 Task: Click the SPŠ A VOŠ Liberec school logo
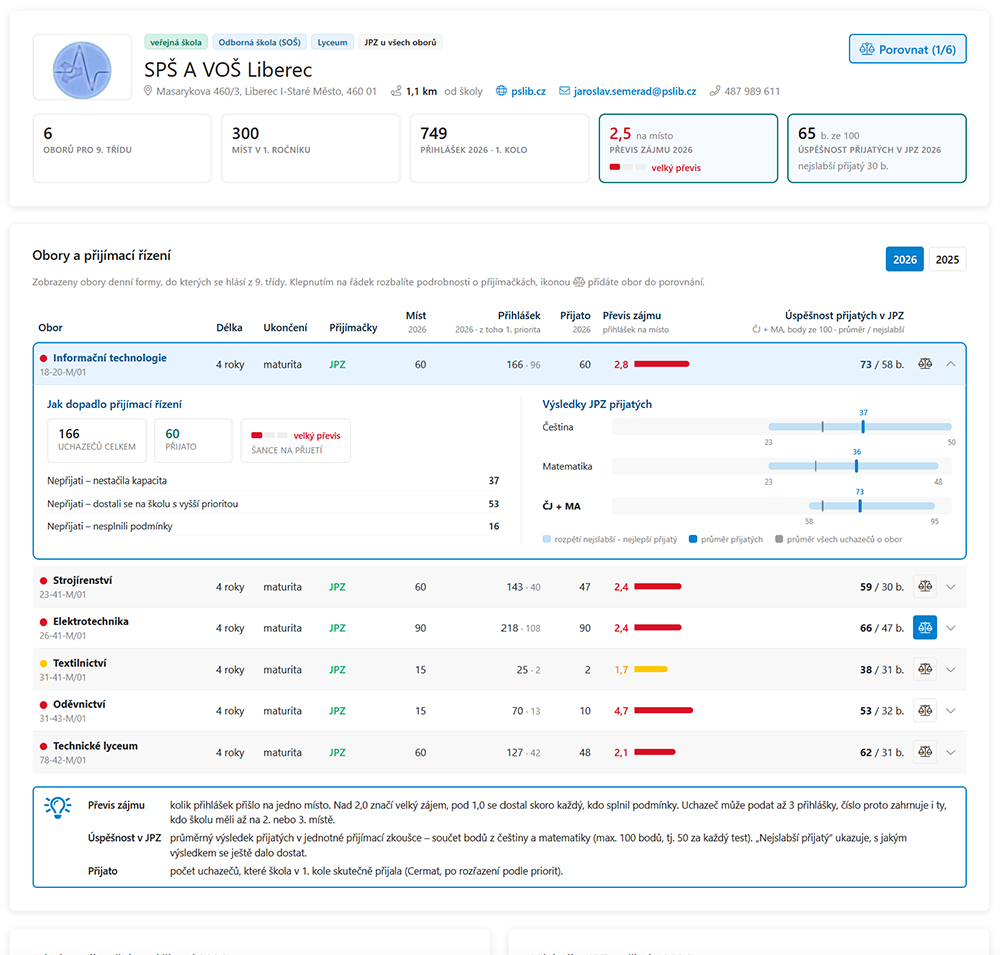[x=82, y=68]
